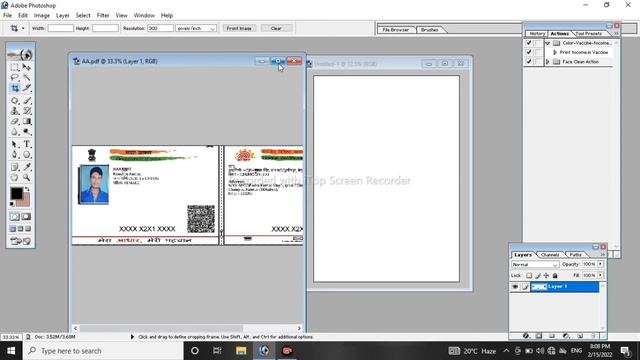The width and height of the screenshot is (640, 360).
Task: Select the Hand tool
Action: click(15, 178)
